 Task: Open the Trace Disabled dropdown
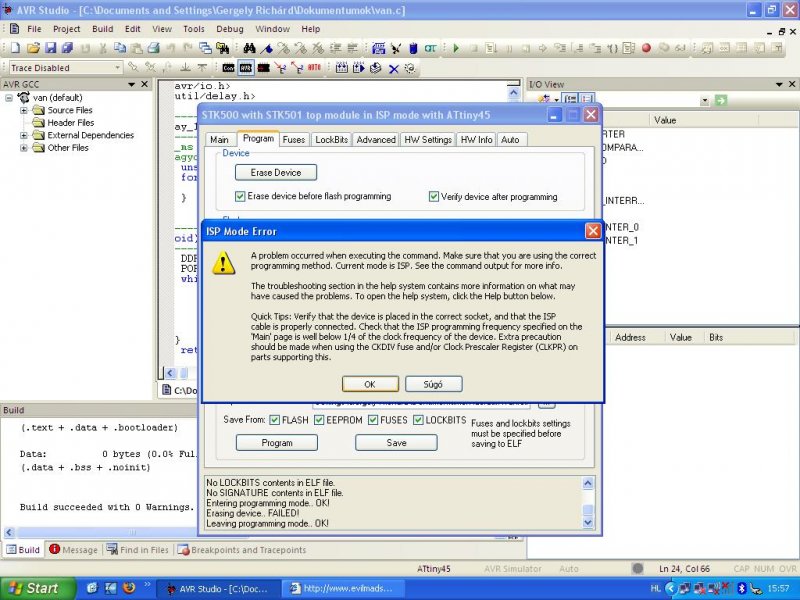117,67
